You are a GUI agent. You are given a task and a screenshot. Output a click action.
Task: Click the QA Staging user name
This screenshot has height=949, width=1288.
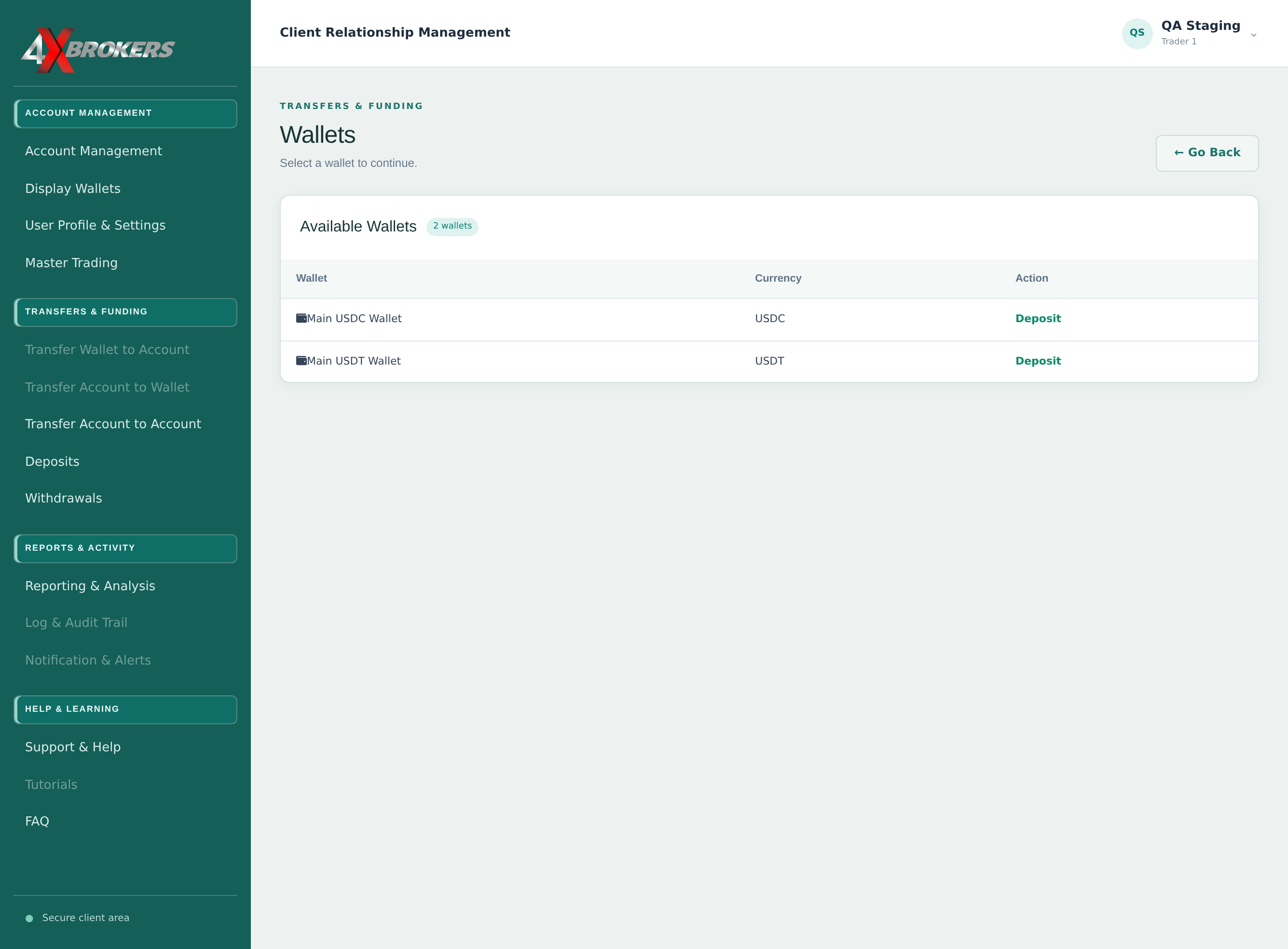pyautogui.click(x=1201, y=26)
